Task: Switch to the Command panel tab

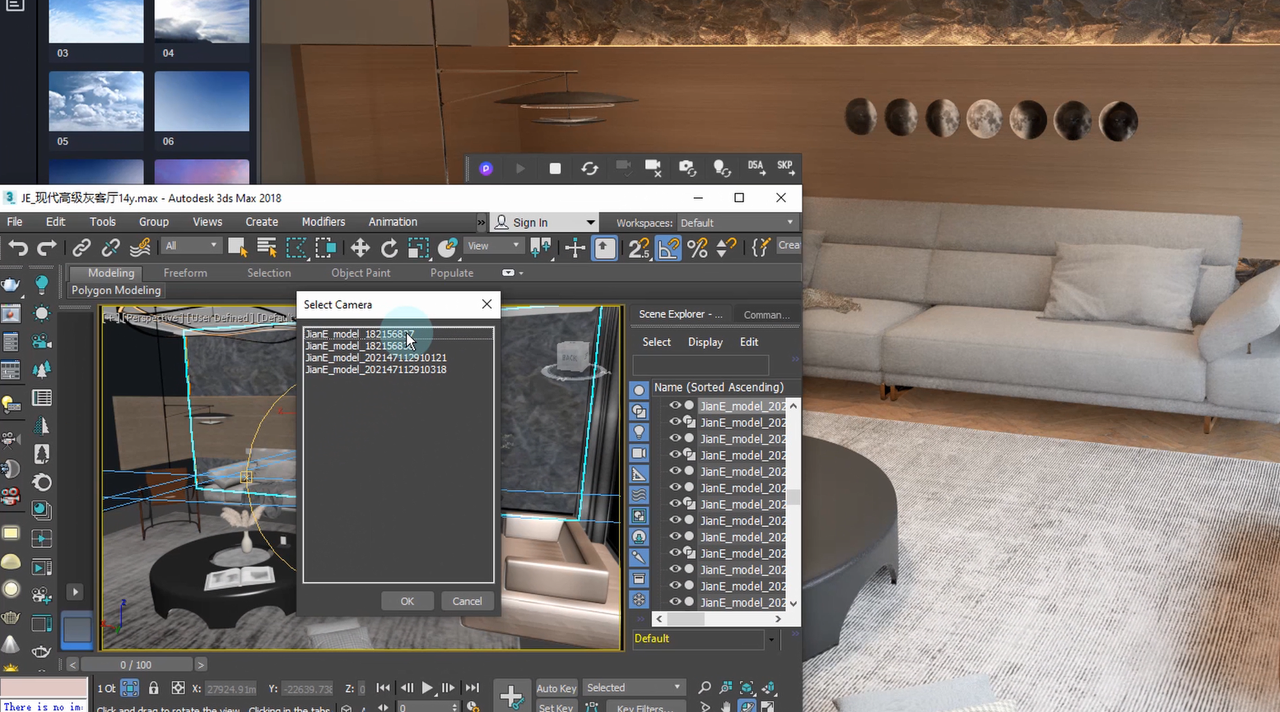Action: (x=766, y=314)
